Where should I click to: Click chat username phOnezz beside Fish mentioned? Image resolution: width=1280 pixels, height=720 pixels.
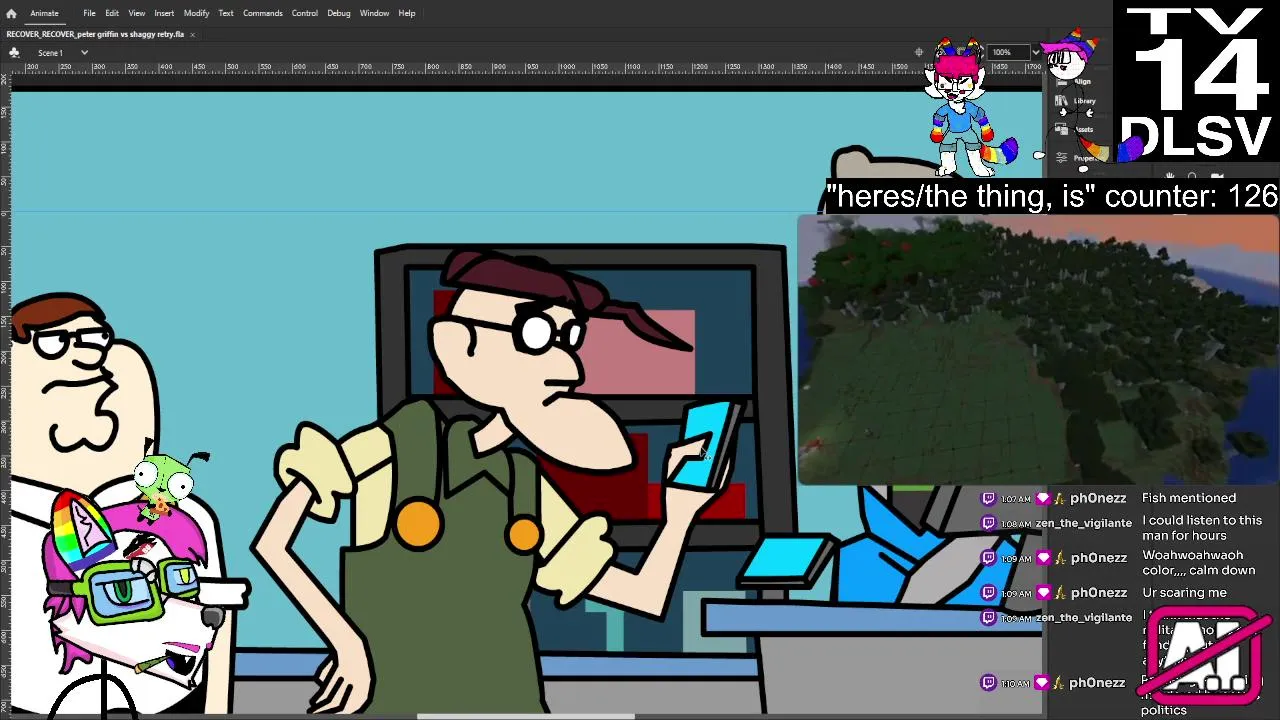[1098, 498]
